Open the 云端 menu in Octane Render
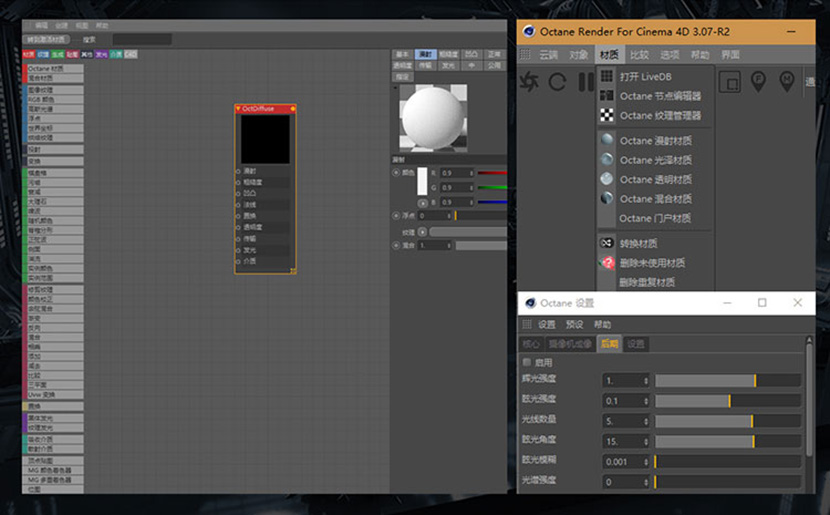 click(x=548, y=55)
